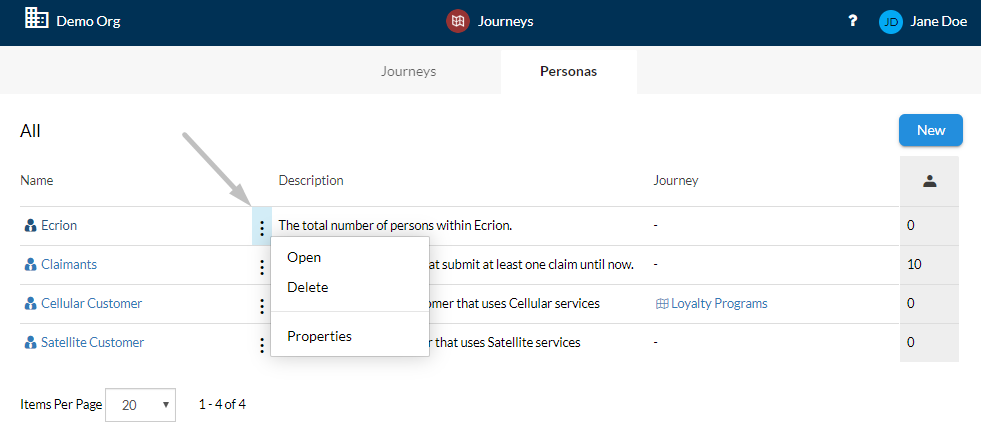This screenshot has height=442, width=981.
Task: Open the Satellite Customer persona link
Action: tap(93, 342)
